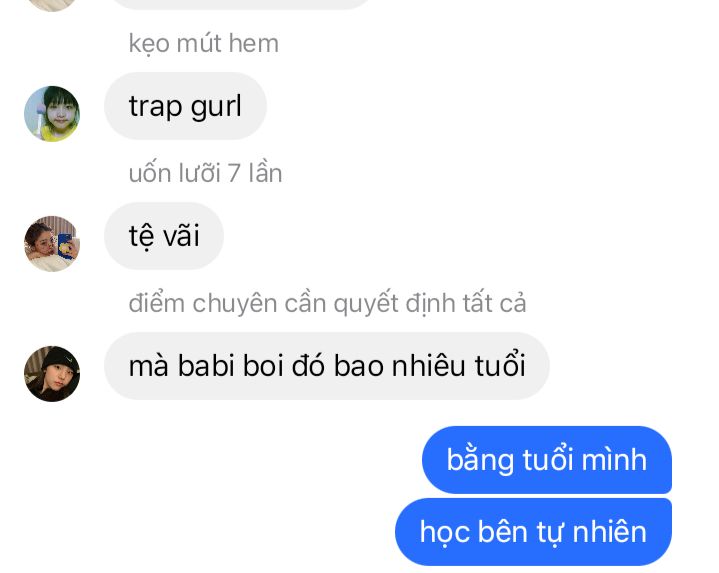Tap the cut-off gray bubble at top

click(242, 4)
